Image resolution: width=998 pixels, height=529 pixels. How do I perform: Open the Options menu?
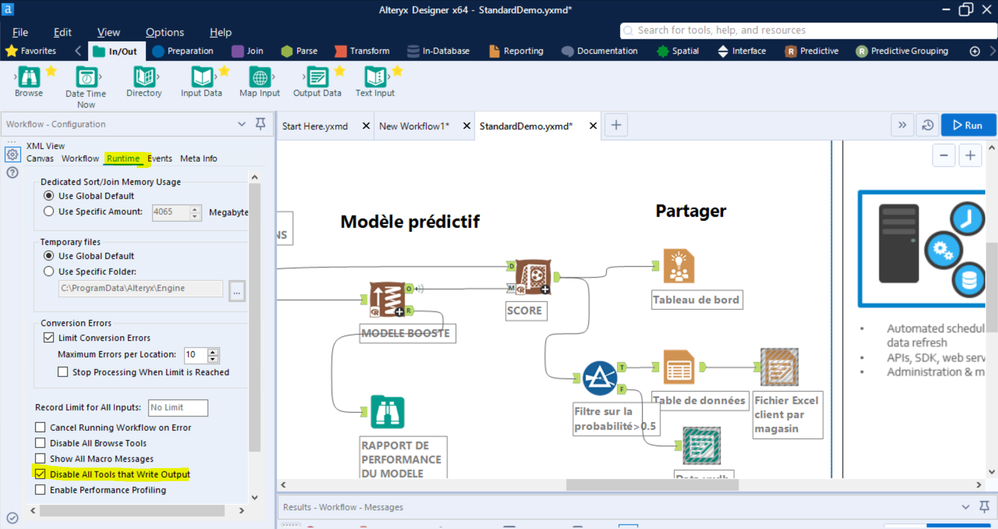[x=165, y=32]
